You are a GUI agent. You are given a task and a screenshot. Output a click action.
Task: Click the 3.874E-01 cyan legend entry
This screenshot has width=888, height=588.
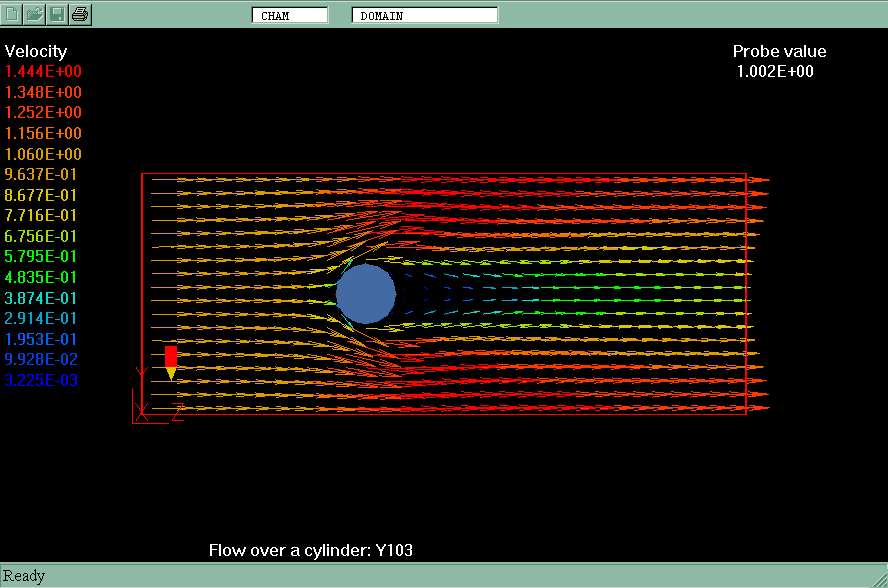pos(42,298)
